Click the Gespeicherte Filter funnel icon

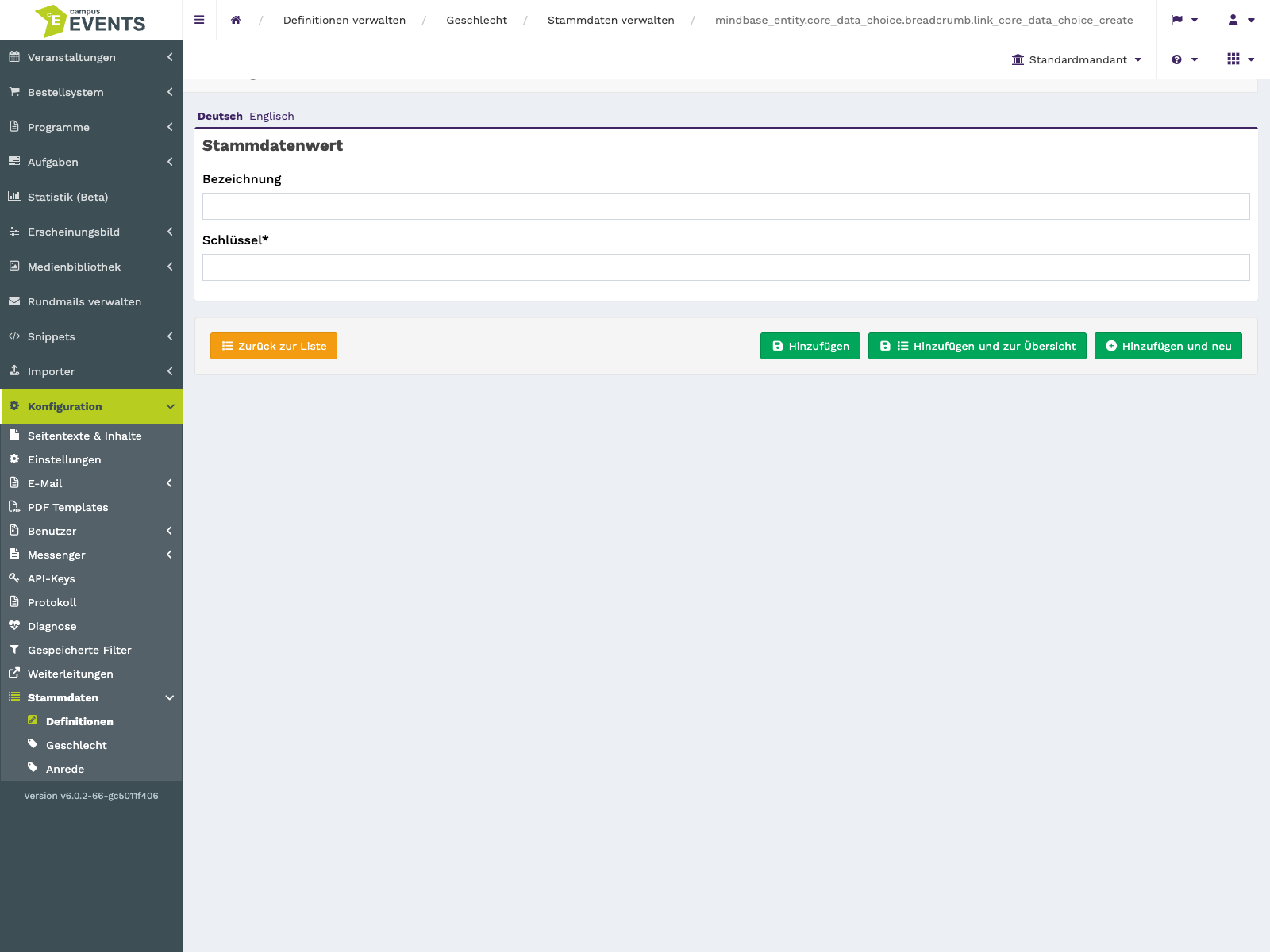pyautogui.click(x=14, y=650)
